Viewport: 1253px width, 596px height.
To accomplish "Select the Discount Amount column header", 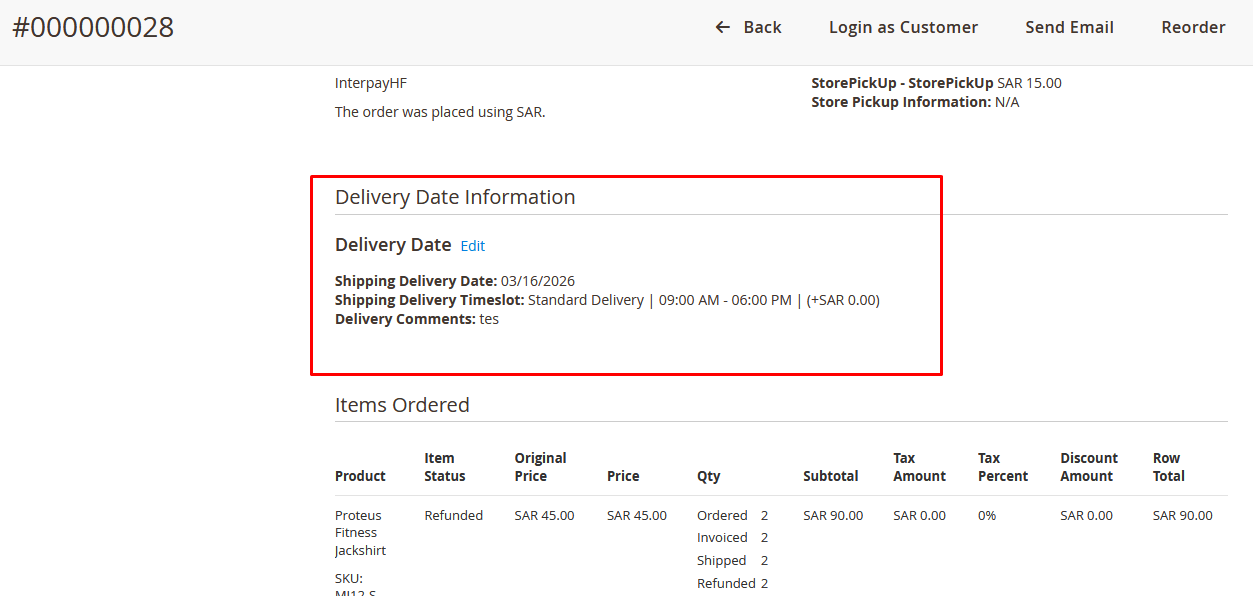I will [x=1089, y=467].
